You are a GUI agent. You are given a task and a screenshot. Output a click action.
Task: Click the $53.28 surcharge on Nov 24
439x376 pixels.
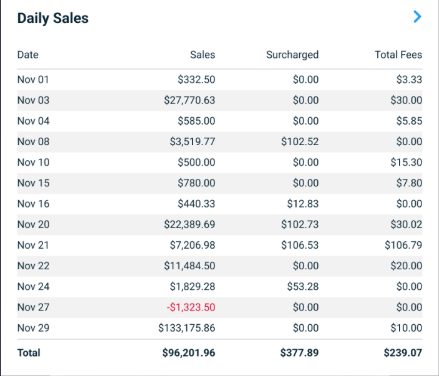coord(303,286)
